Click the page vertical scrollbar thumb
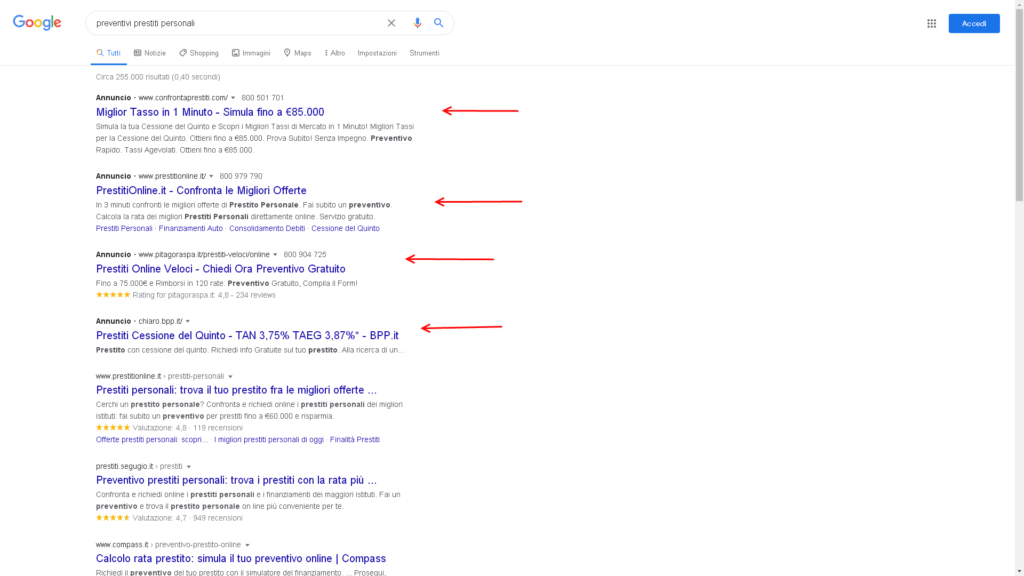The image size is (1024, 576). coord(1019,104)
